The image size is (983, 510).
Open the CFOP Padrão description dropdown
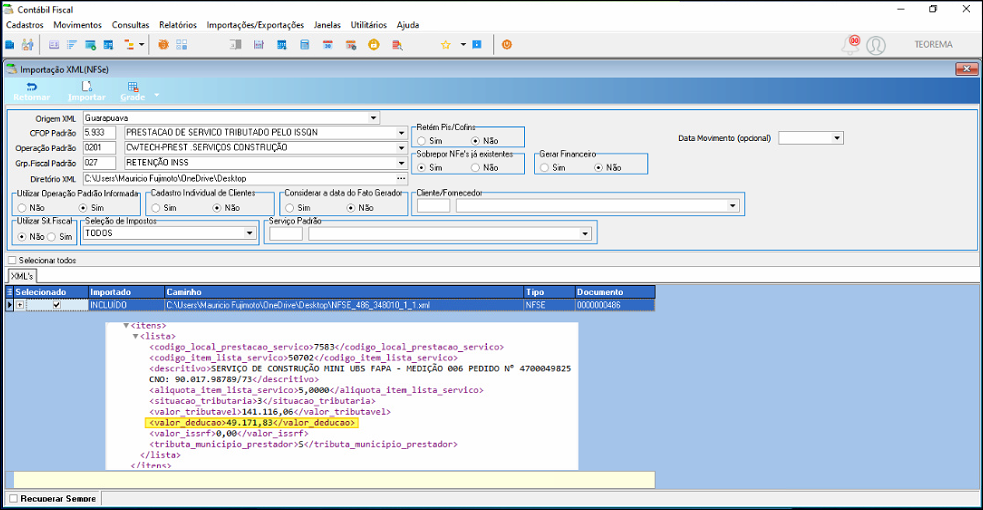tap(401, 133)
